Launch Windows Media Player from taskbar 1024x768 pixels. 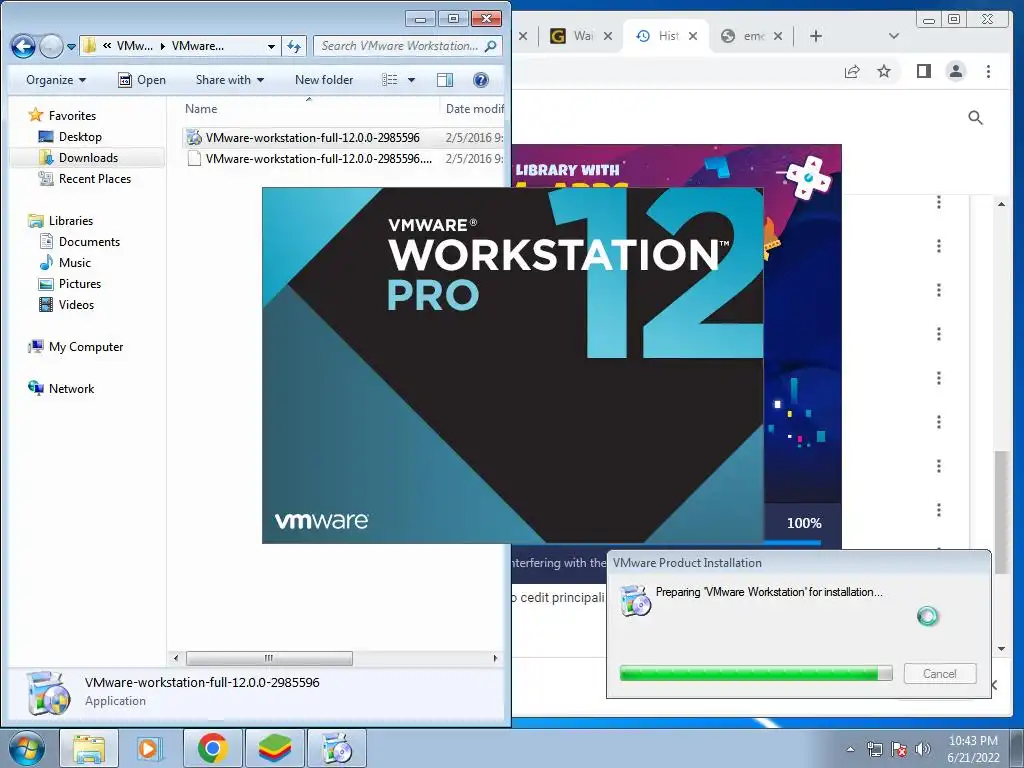click(149, 748)
